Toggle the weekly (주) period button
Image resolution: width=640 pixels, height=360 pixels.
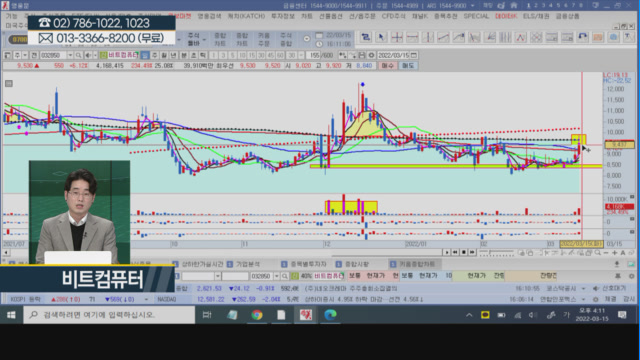point(155,55)
